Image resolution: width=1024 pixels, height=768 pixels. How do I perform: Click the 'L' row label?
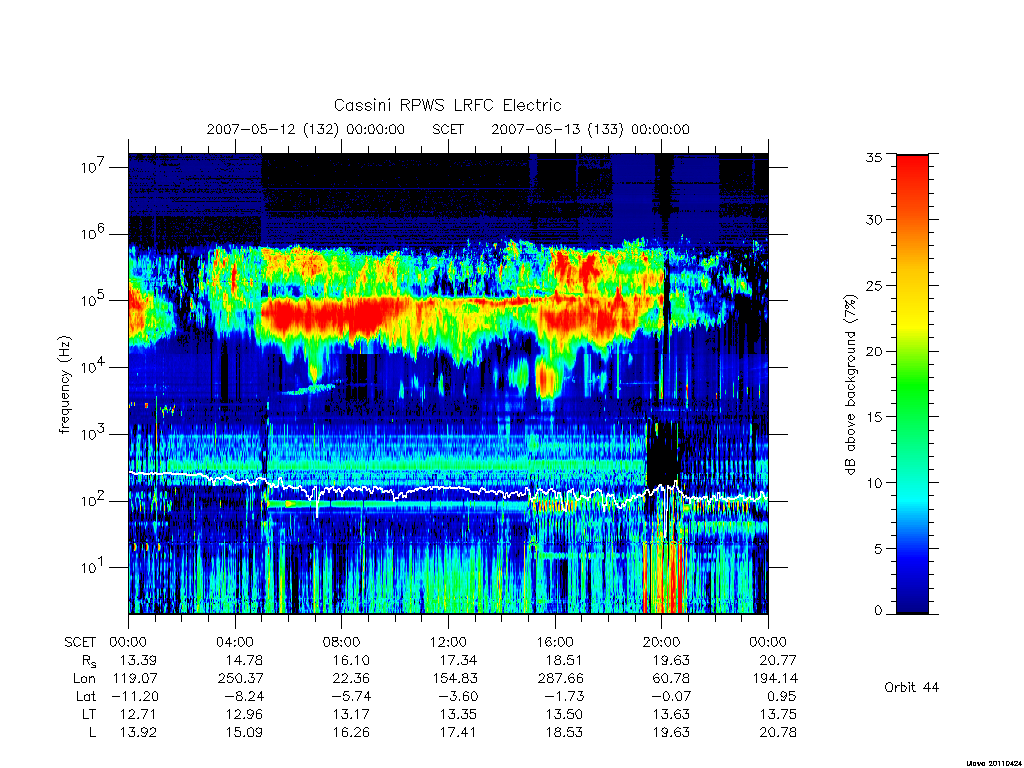pyautogui.click(x=92, y=732)
